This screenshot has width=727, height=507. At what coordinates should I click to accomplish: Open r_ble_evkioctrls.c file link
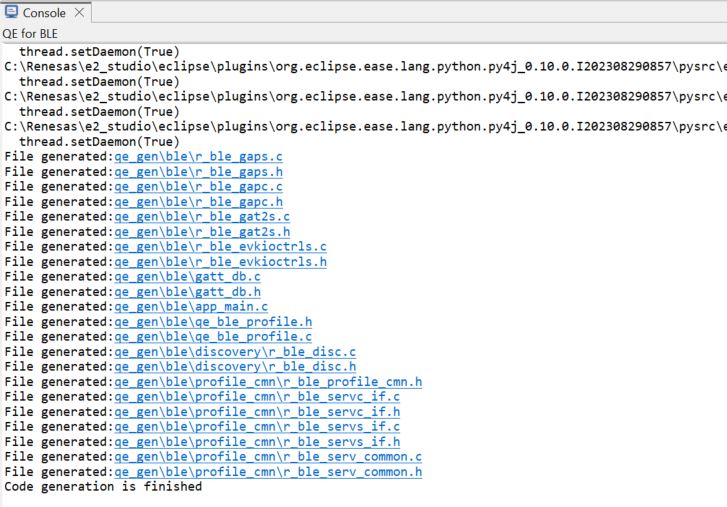tap(221, 247)
